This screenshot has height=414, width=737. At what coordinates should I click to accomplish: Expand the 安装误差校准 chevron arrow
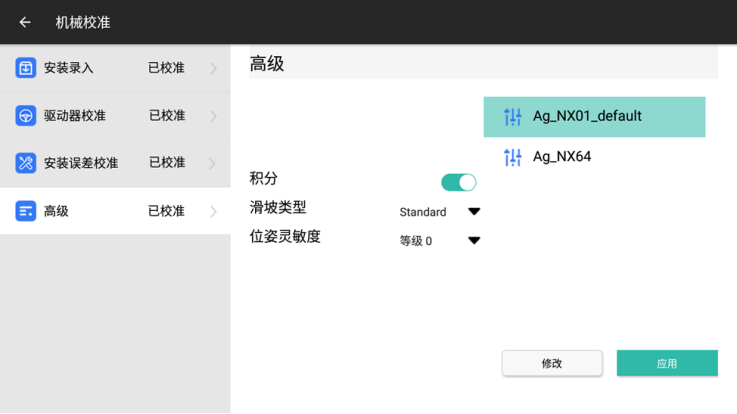point(213,162)
